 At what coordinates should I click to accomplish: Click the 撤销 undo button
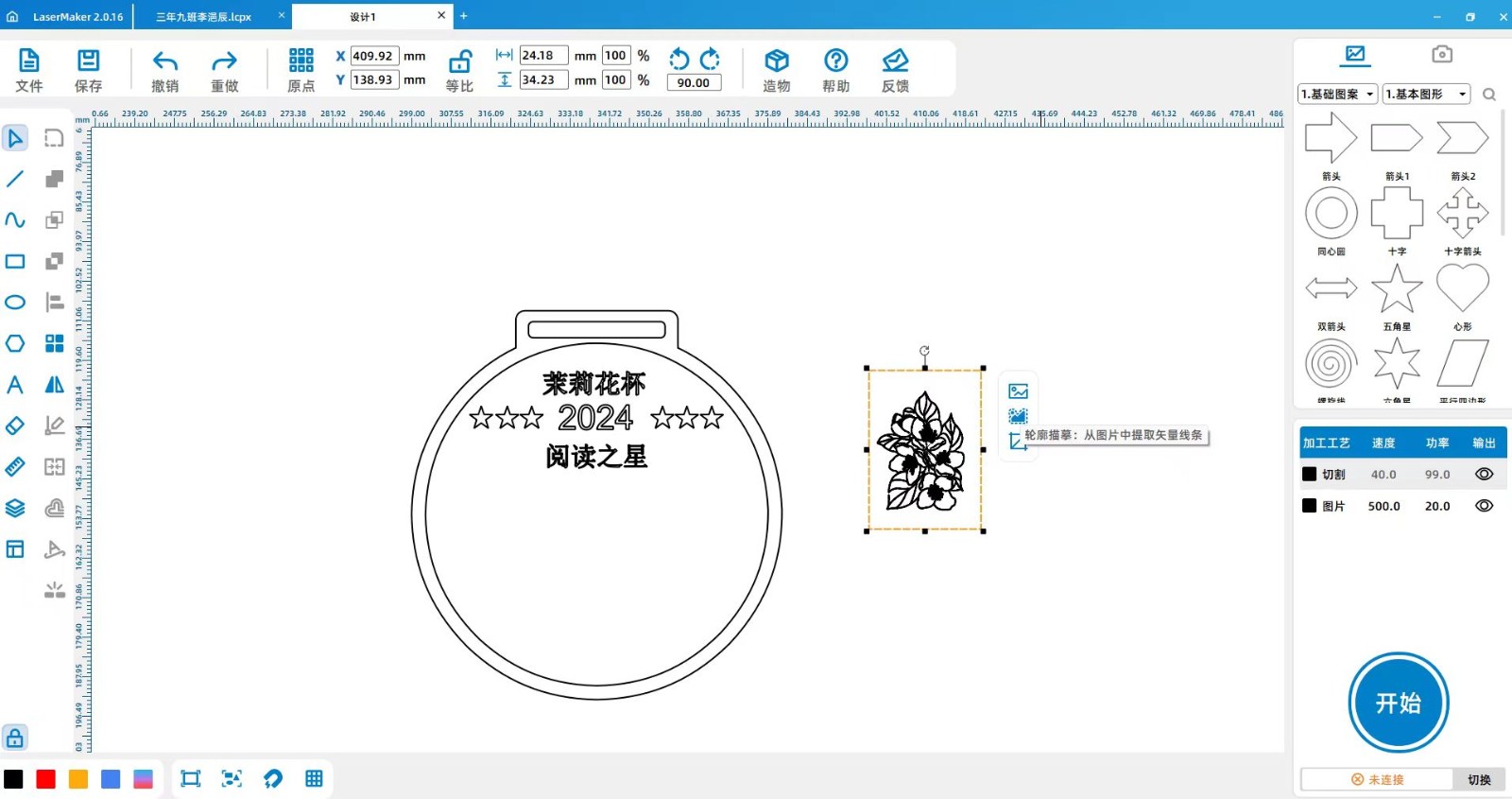(165, 70)
